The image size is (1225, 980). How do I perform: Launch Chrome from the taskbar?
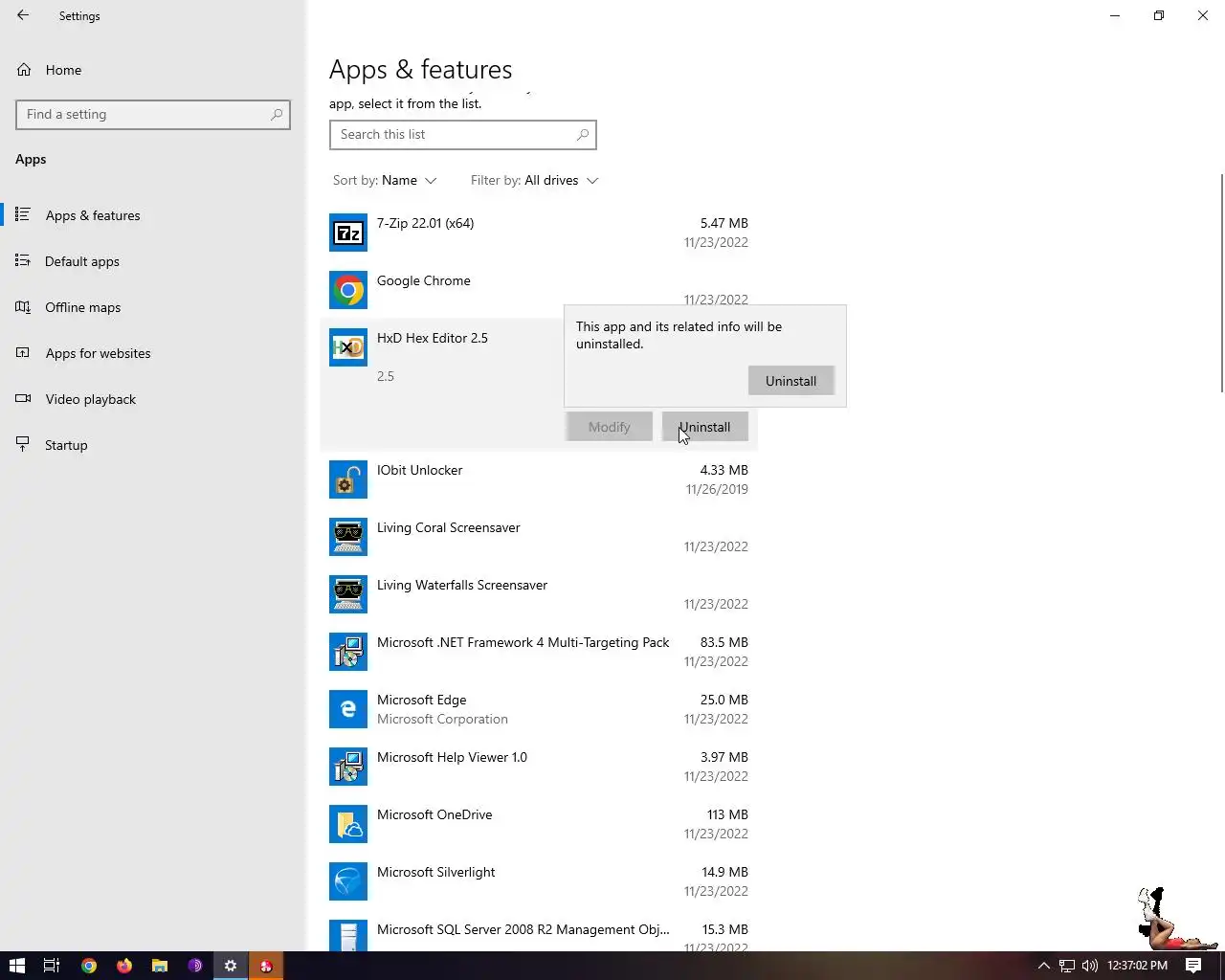(x=88, y=966)
